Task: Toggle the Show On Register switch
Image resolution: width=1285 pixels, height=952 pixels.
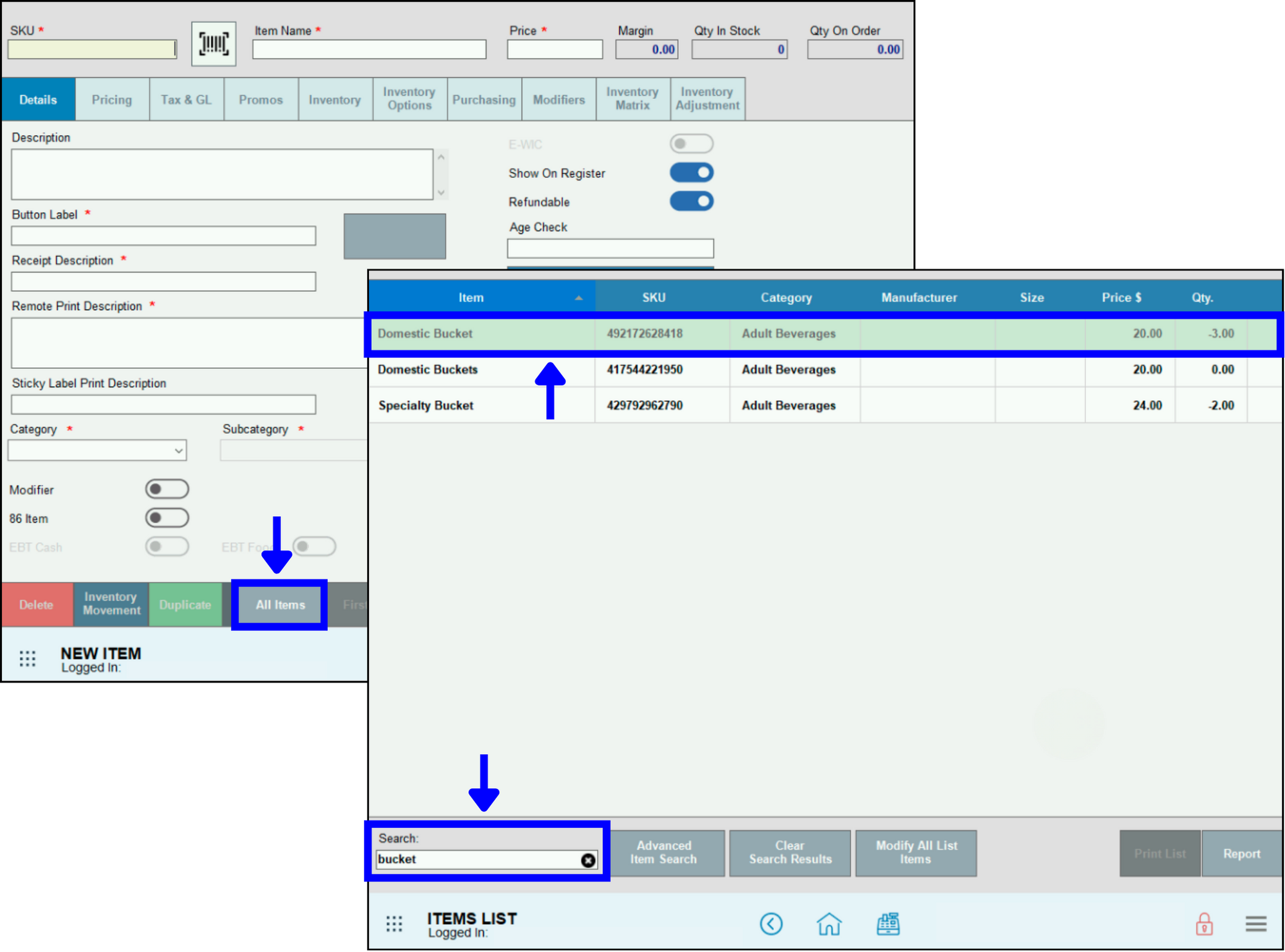Action: [691, 173]
